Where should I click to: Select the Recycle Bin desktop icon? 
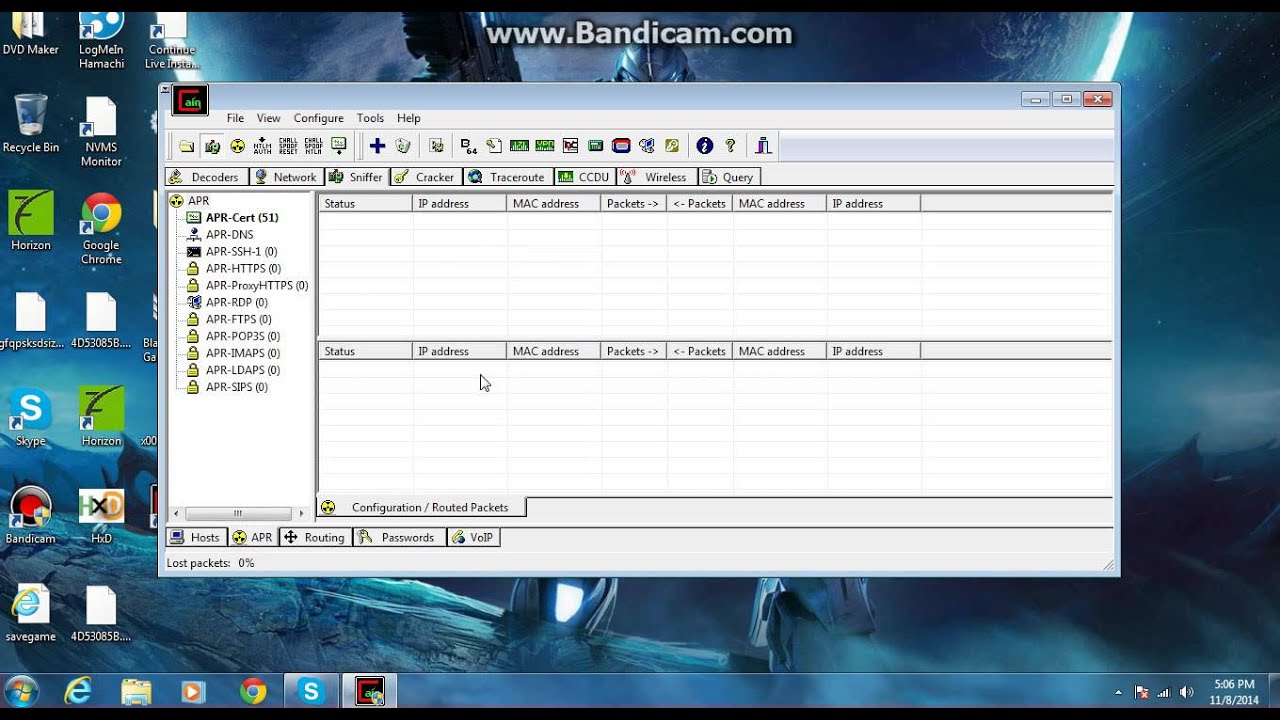tap(31, 124)
